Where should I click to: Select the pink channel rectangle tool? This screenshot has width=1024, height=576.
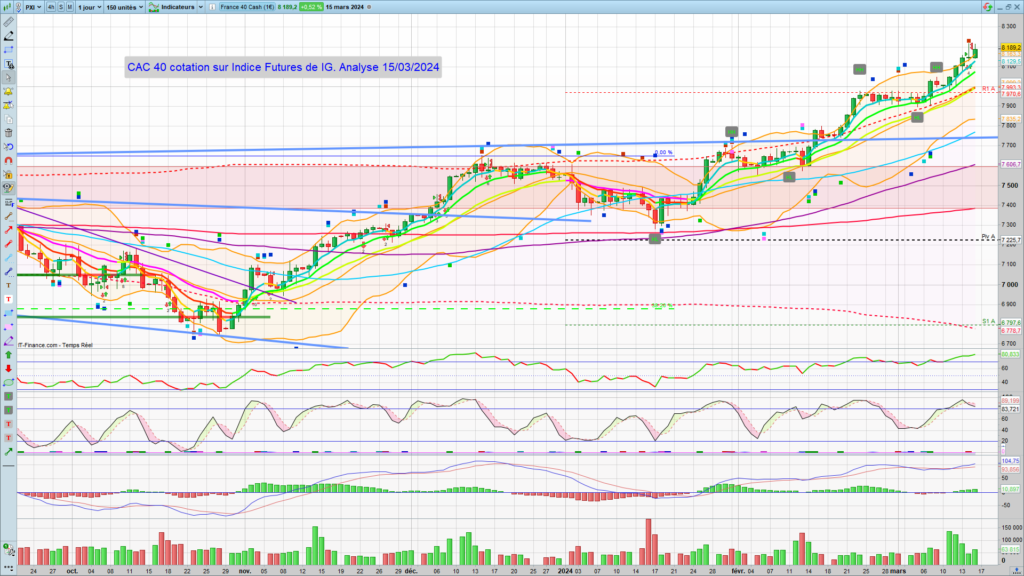[8, 327]
